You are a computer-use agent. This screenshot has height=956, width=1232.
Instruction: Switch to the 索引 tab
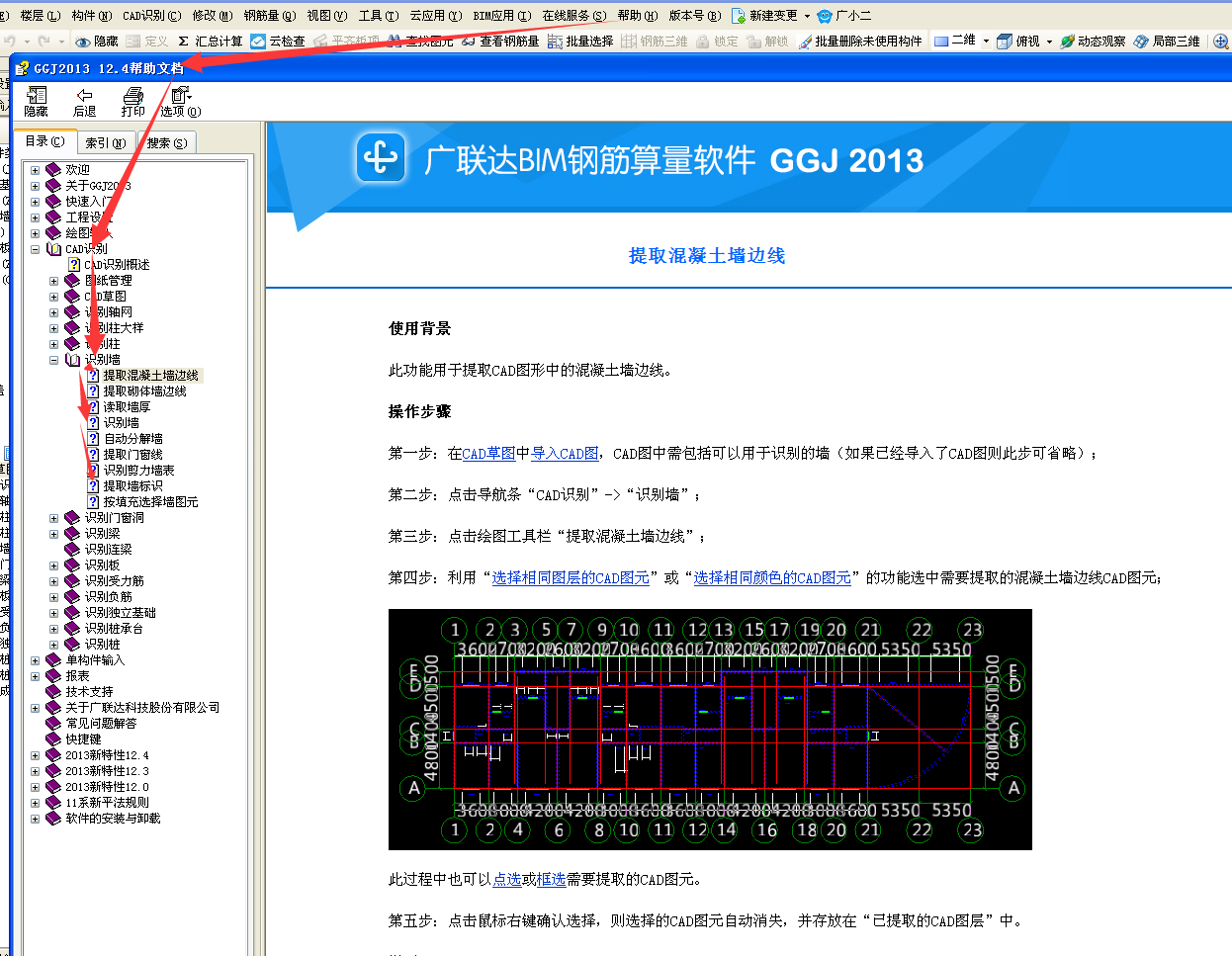(x=104, y=142)
